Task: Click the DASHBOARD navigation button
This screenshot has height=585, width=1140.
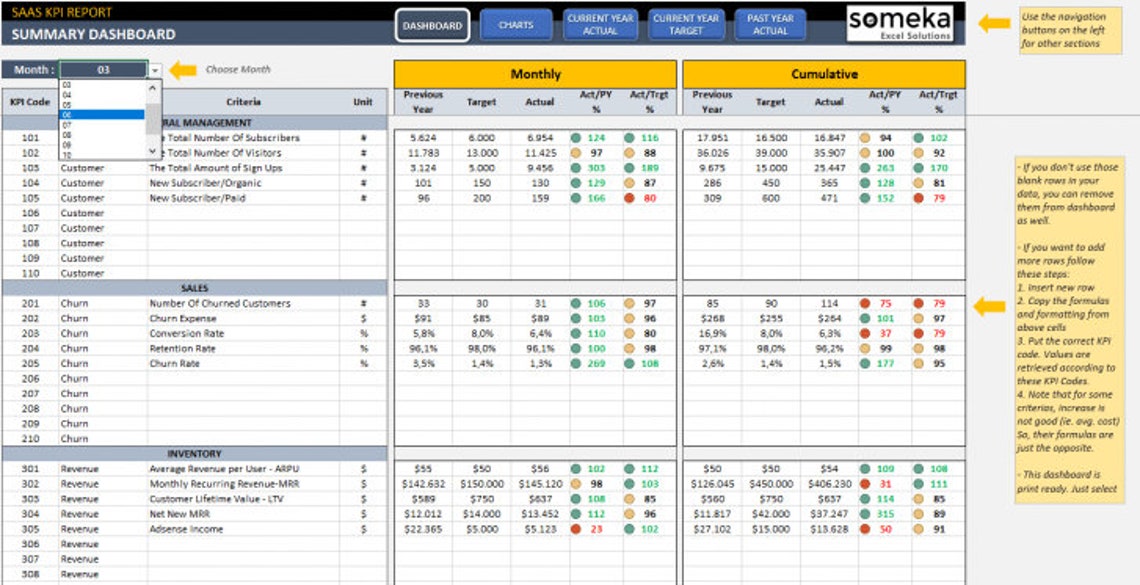Action: click(431, 24)
